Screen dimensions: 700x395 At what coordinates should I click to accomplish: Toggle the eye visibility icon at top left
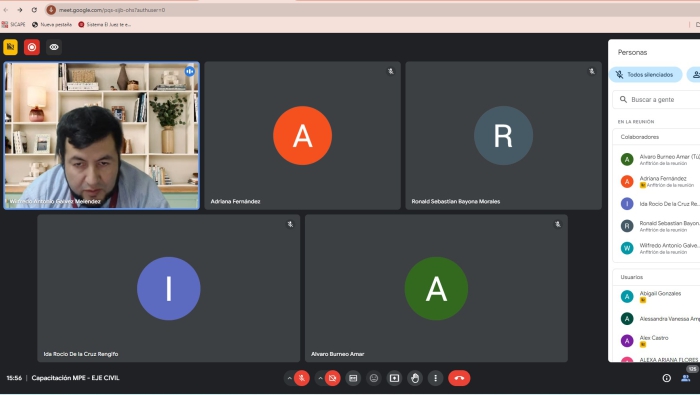[54, 47]
